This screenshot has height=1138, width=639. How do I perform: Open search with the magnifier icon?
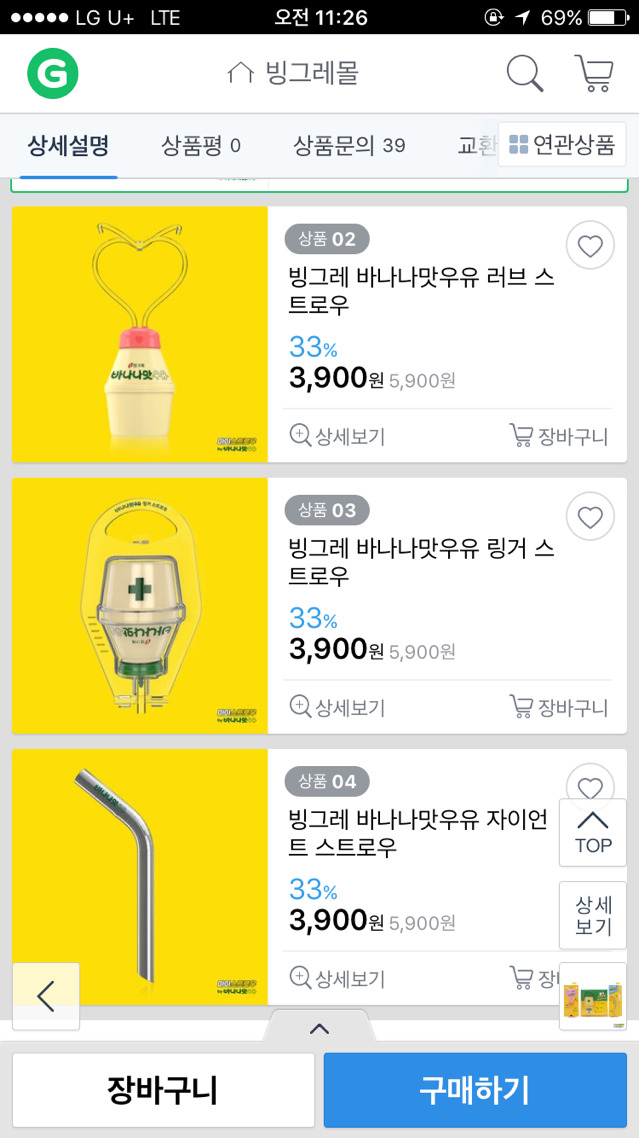524,73
